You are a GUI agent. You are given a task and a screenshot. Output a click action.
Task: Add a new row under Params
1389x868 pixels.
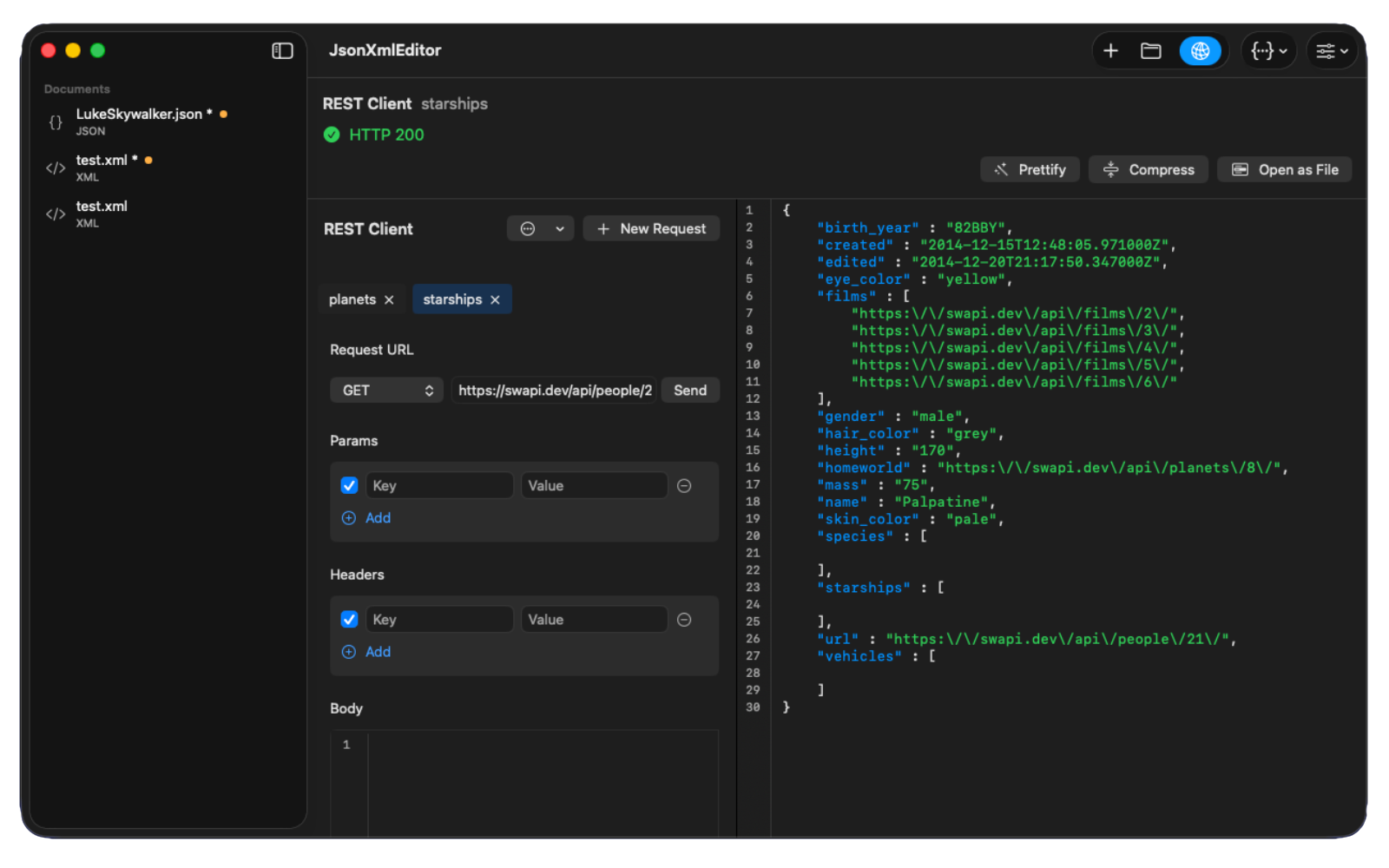(x=366, y=517)
